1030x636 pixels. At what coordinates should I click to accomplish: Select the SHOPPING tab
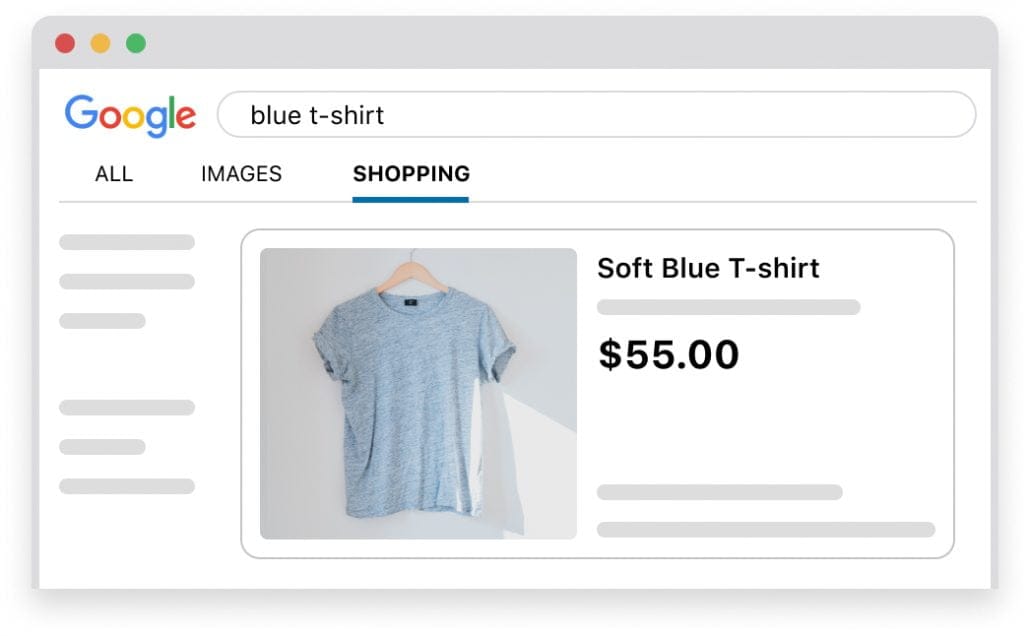pyautogui.click(x=411, y=173)
